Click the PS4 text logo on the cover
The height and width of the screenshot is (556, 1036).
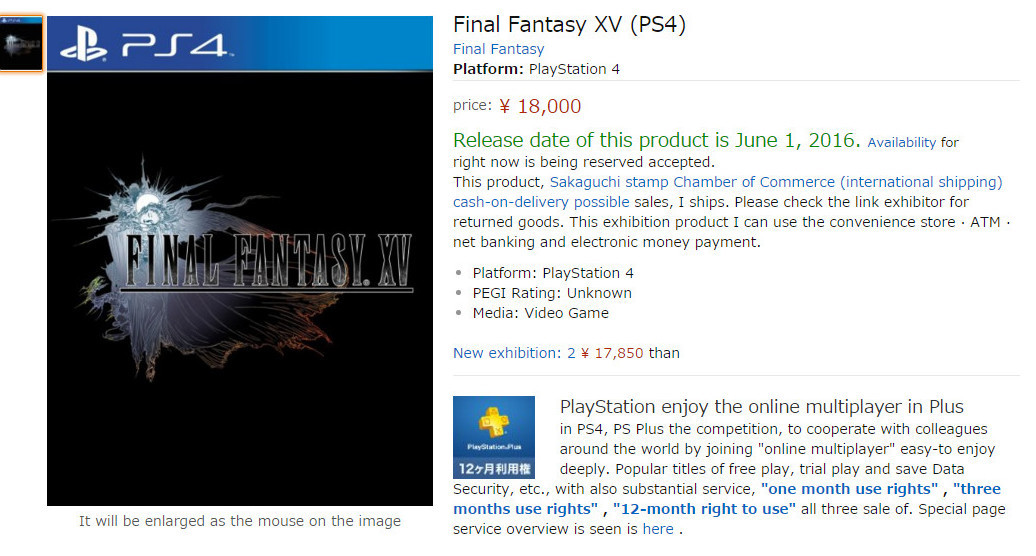(176, 45)
